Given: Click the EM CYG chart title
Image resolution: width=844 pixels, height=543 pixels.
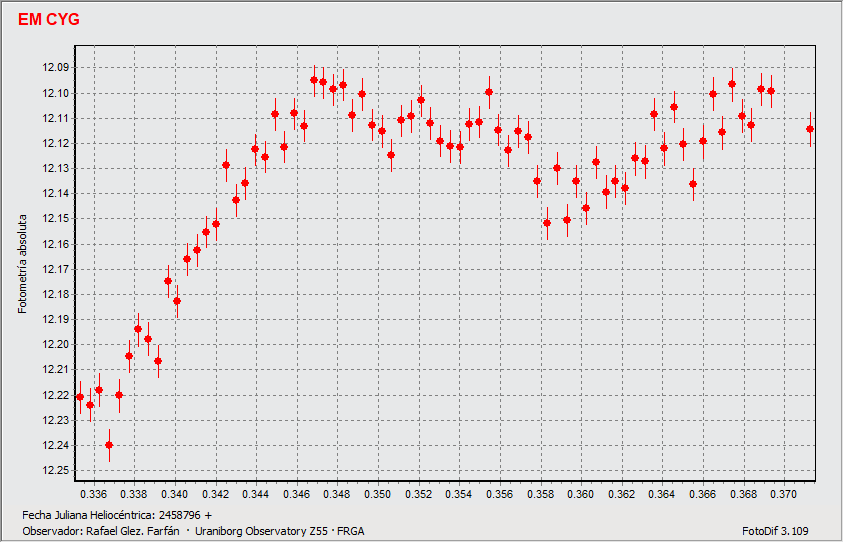Looking at the screenshot, I should 48,19.
